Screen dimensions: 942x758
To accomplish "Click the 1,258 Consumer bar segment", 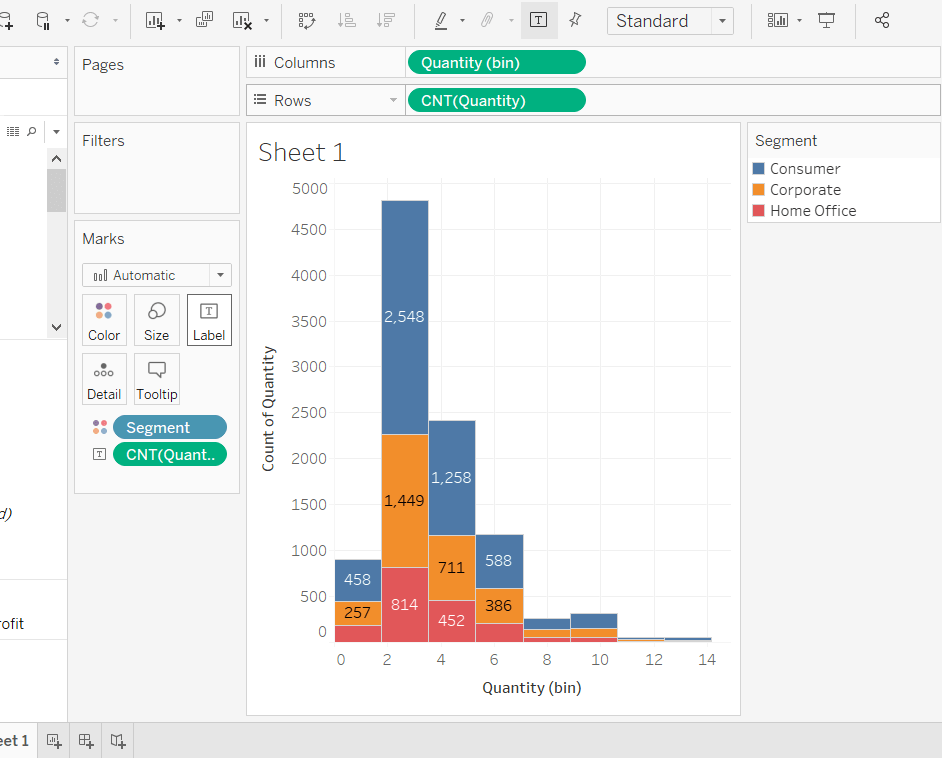I will pyautogui.click(x=452, y=478).
